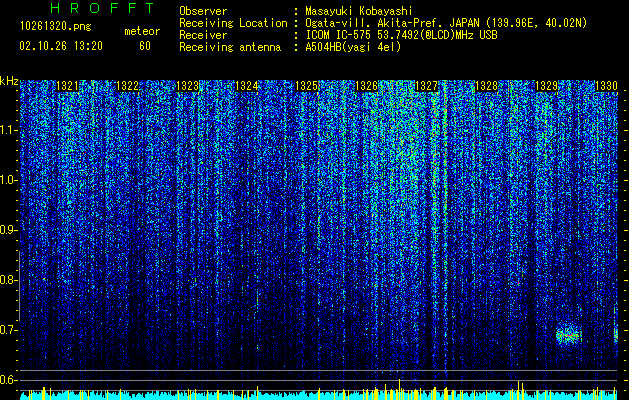
Task: Click the 1324 time marker
Action: [x=246, y=86]
